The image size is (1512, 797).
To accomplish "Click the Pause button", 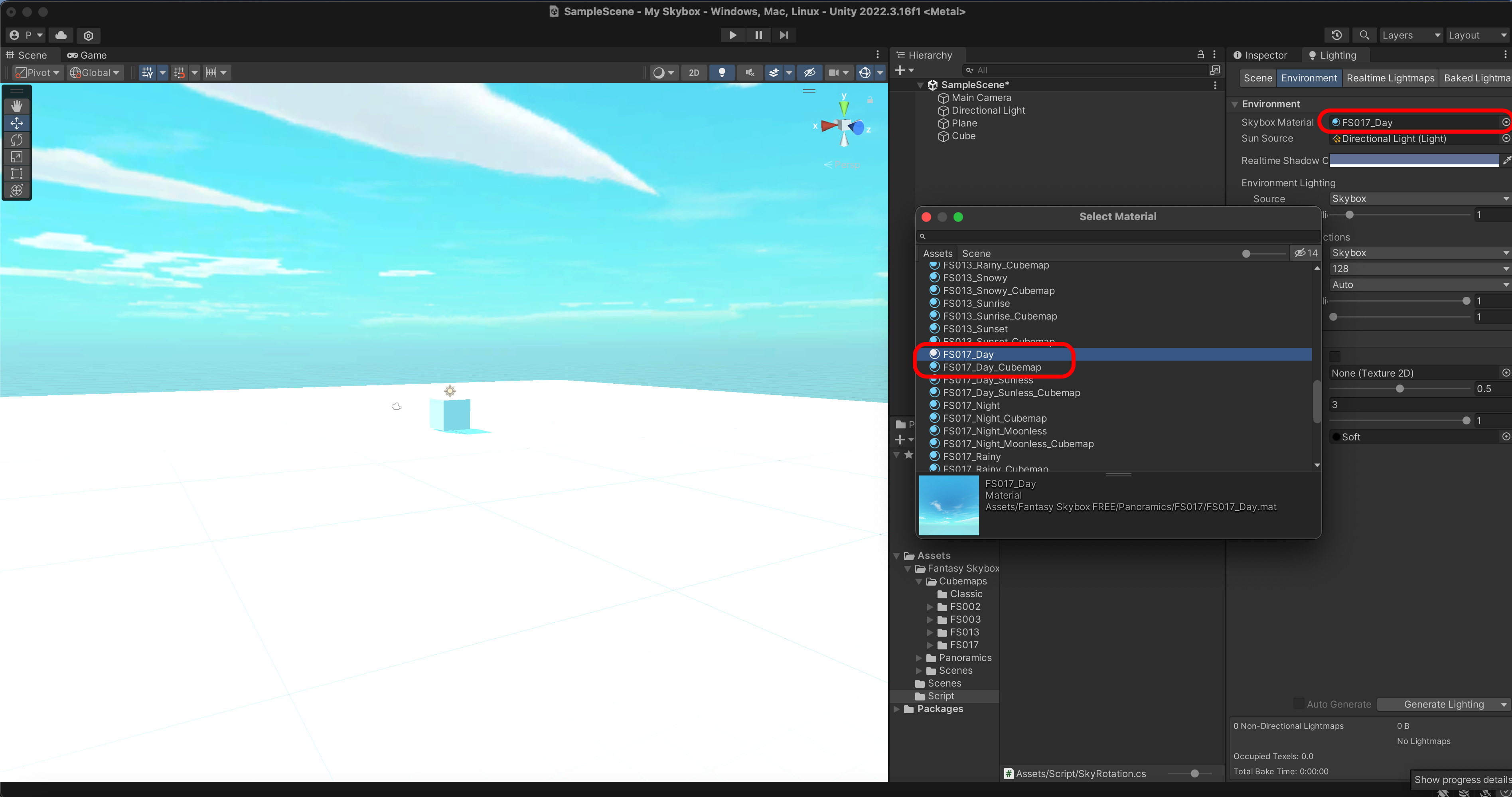I will pos(758,35).
